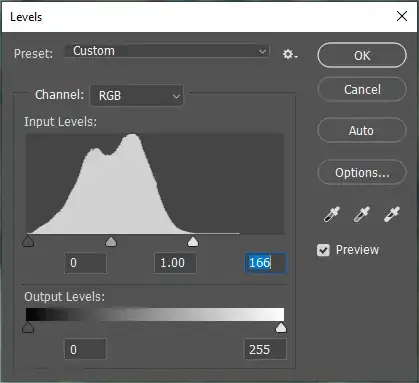The width and height of the screenshot is (419, 383).
Task: Focus the midtone field showing 1.00
Action: [175, 263]
